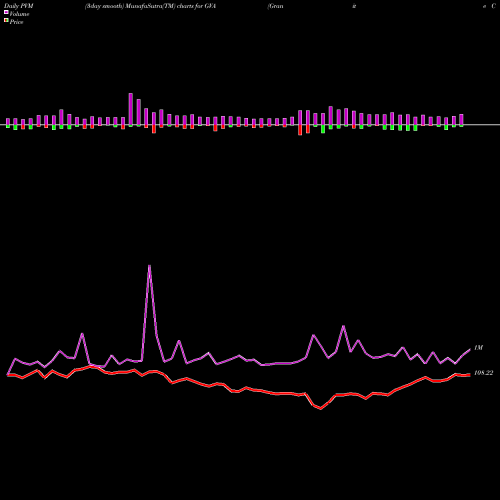Click the highest peak of the purple volume line
500x500 pixels.
point(149,266)
